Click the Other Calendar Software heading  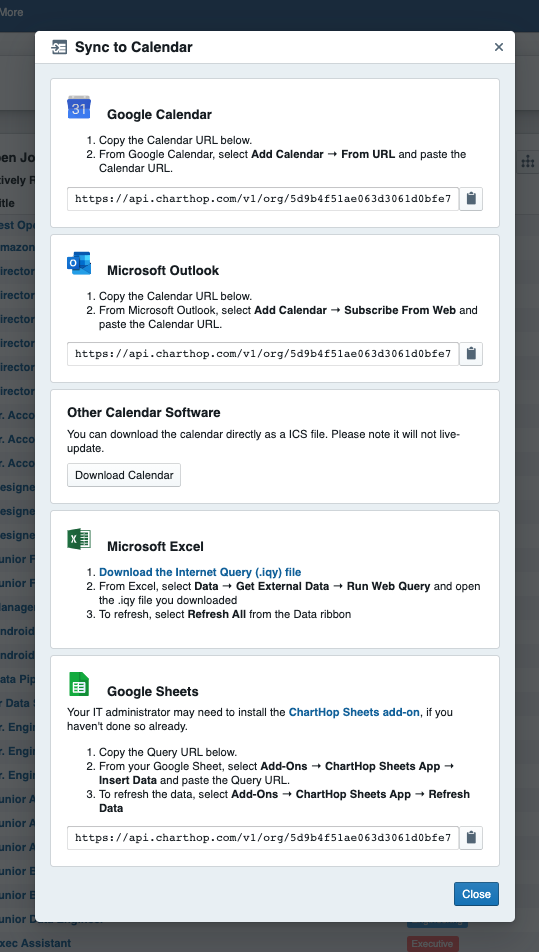pos(144,413)
